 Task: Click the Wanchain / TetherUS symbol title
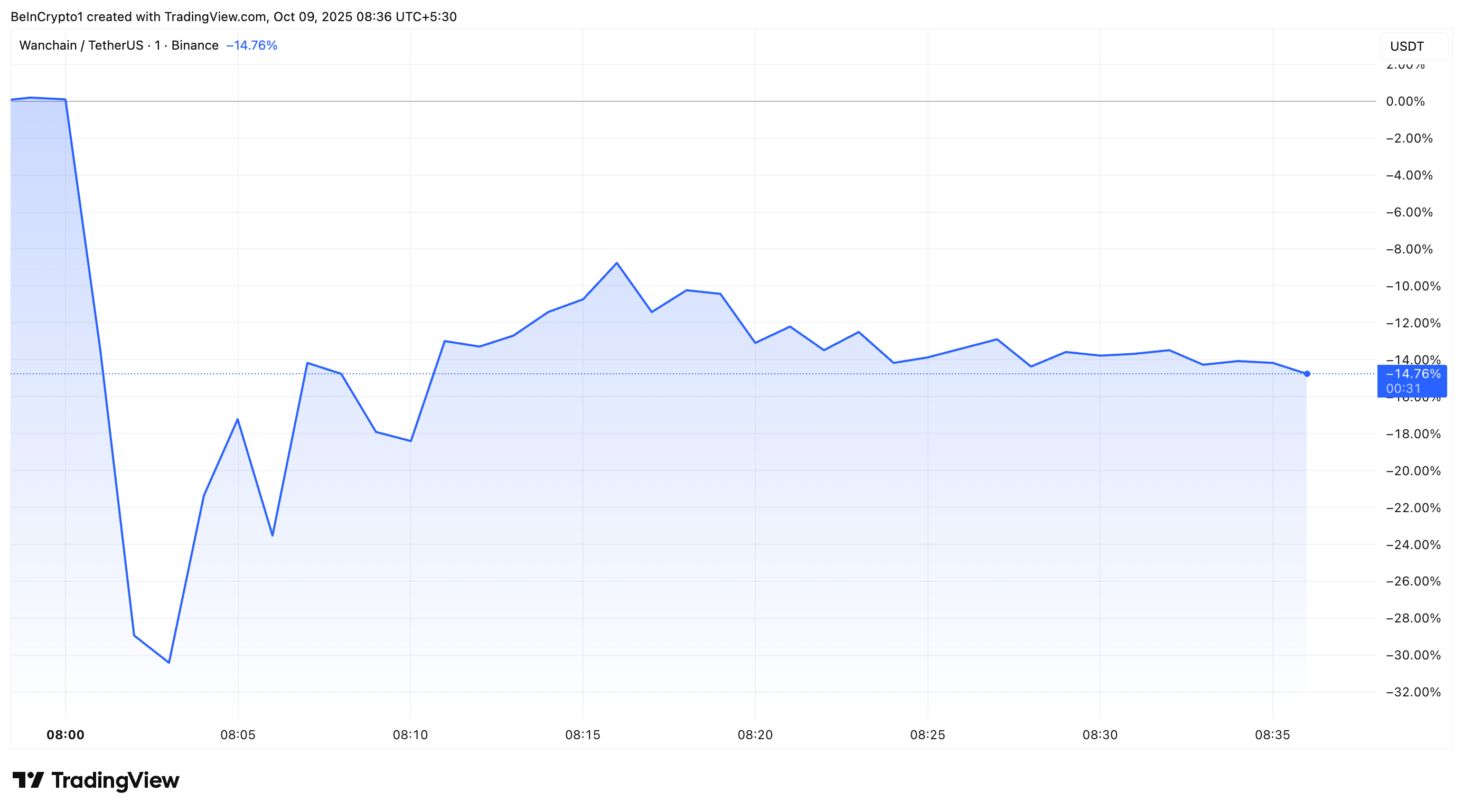[119, 45]
